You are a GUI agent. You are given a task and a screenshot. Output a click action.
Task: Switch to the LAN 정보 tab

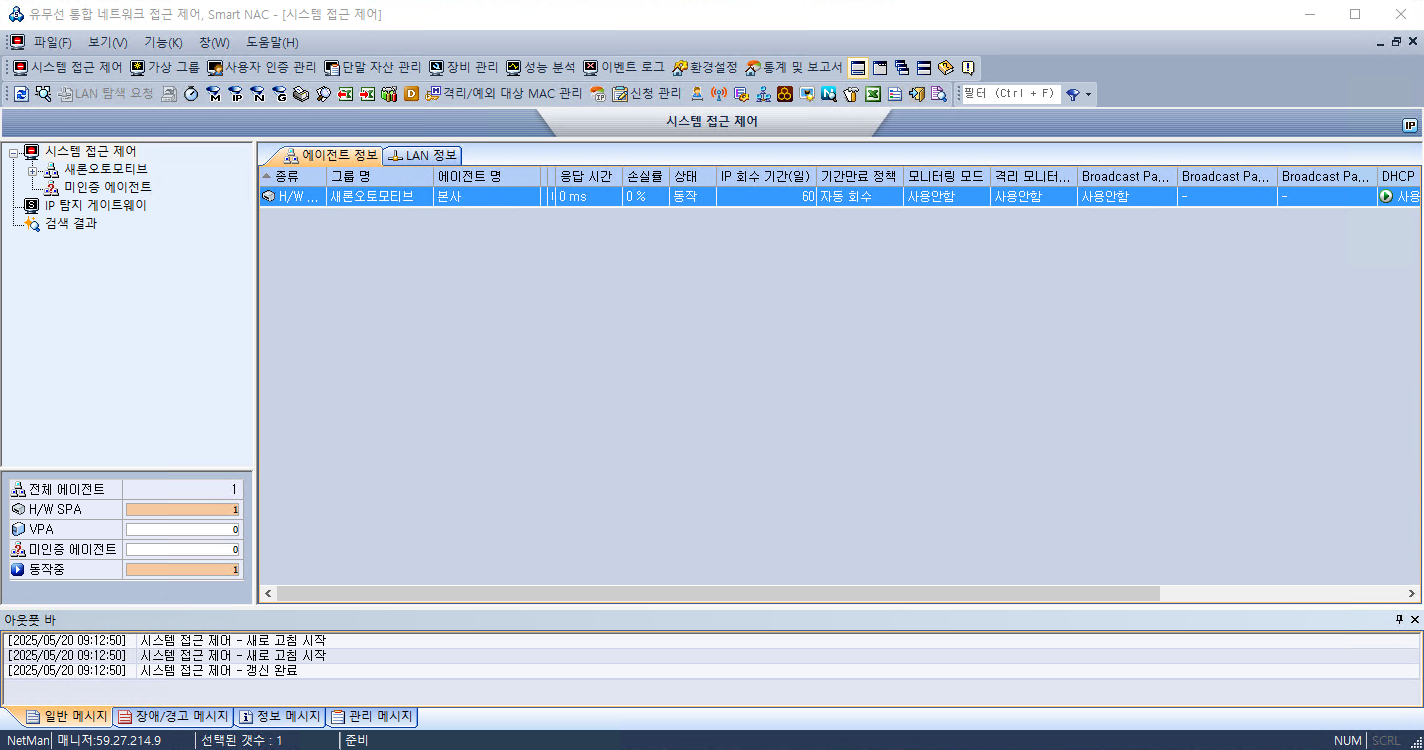(x=422, y=155)
